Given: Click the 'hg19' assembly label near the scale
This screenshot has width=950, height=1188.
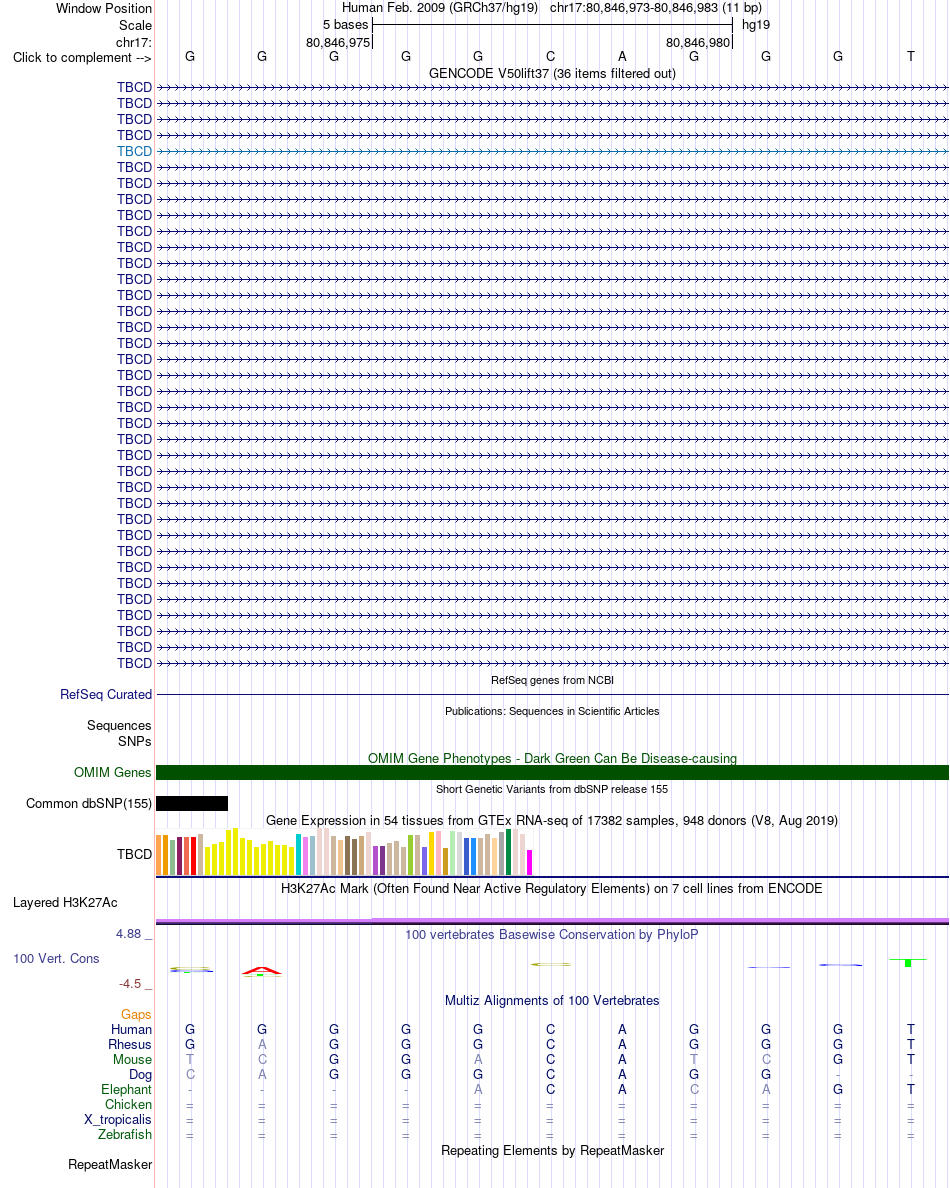Looking at the screenshot, I should (756, 25).
